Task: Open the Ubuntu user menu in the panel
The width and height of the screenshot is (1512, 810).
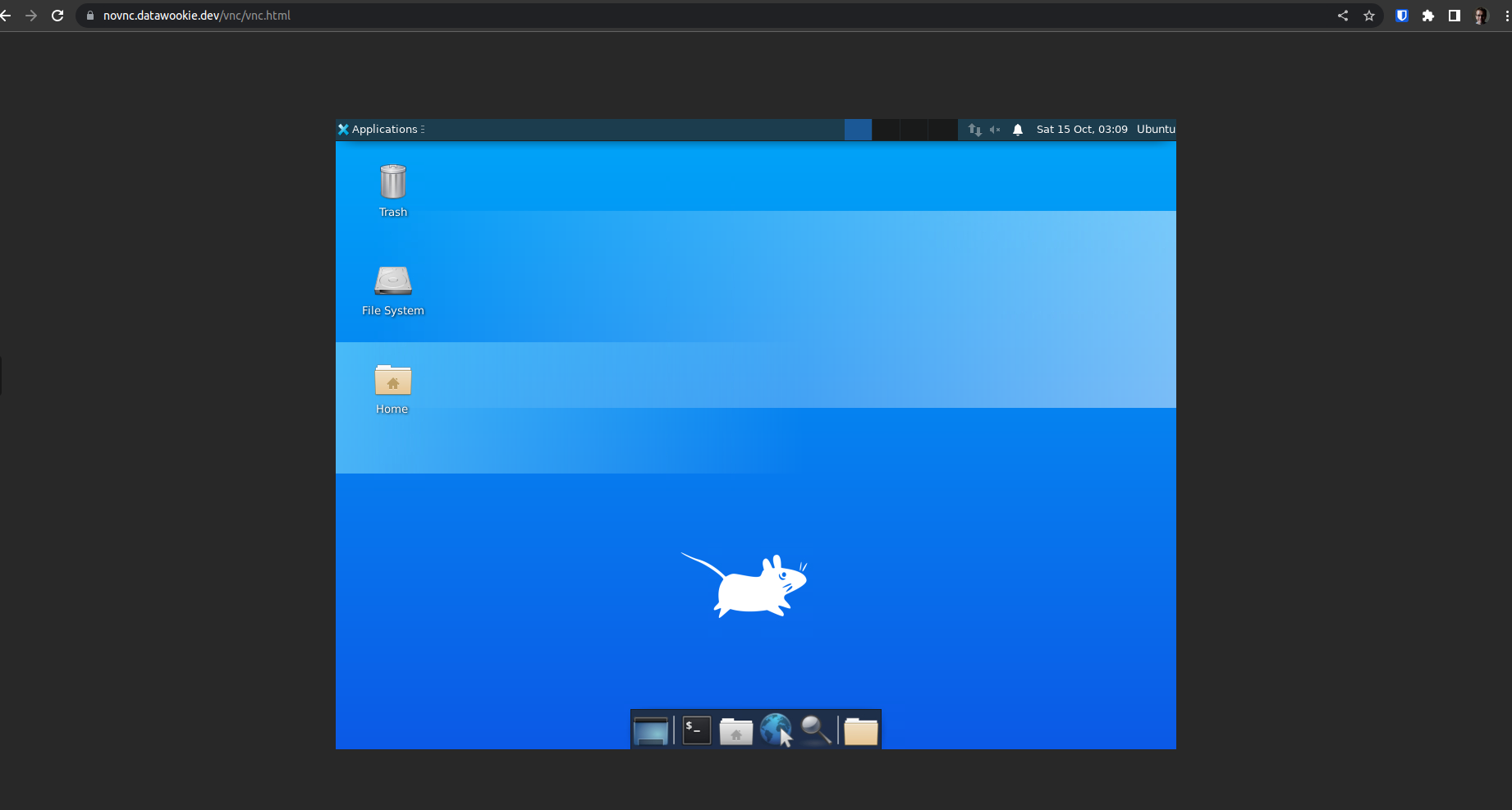Action: point(1156,129)
